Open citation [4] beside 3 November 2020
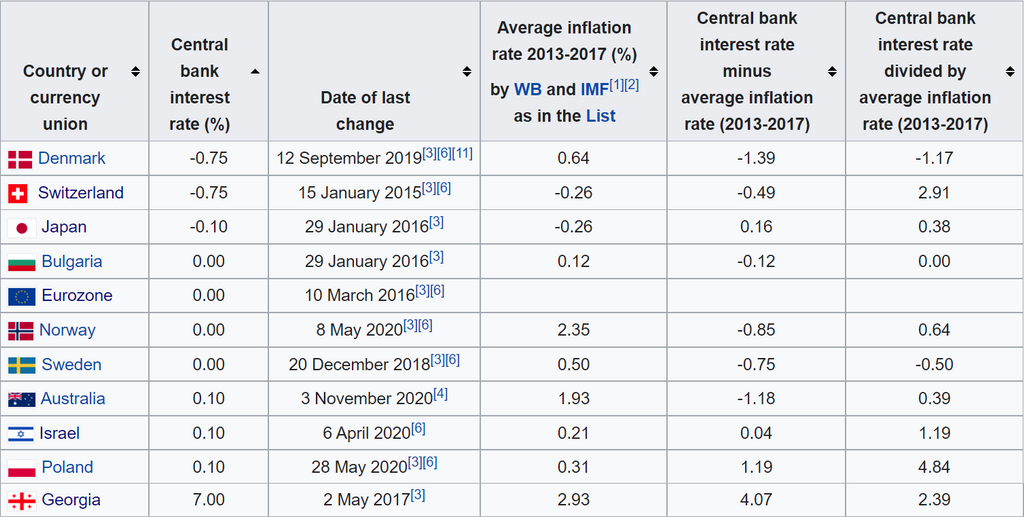1024x517 pixels. [x=440, y=394]
